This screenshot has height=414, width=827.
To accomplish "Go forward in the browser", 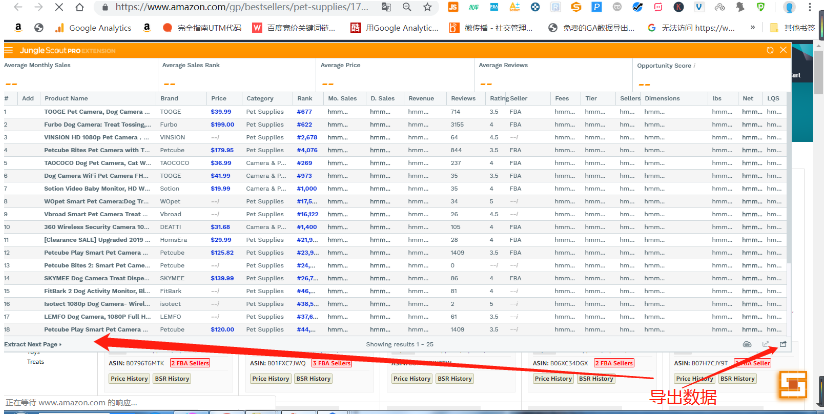I will tap(38, 7).
